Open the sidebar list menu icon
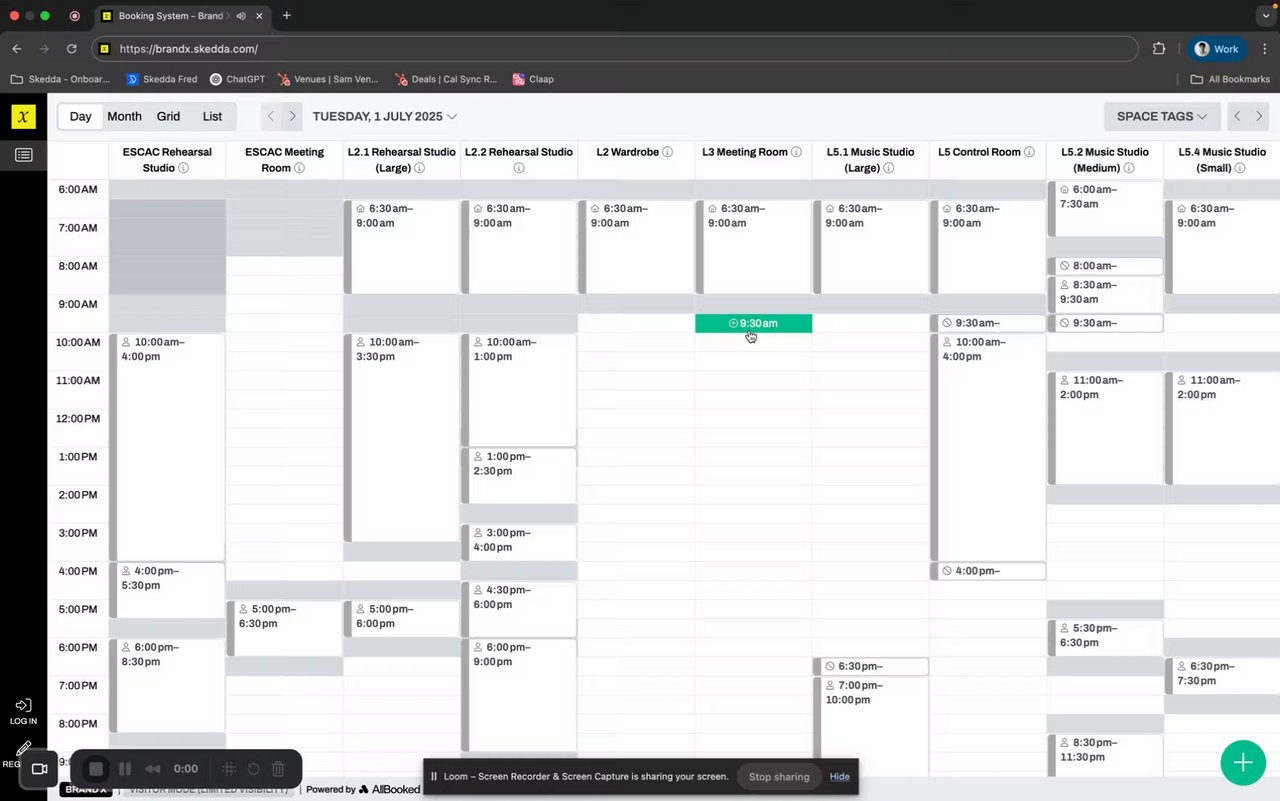Viewport: 1280px width, 801px height. pyautogui.click(x=23, y=155)
